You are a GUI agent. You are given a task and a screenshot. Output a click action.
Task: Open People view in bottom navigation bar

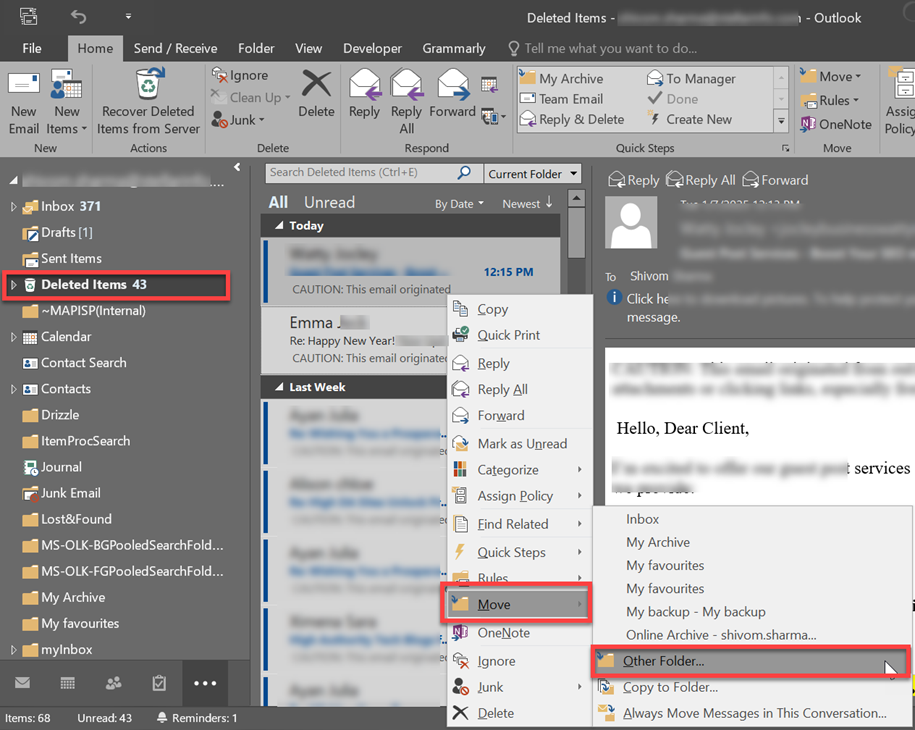[113, 683]
